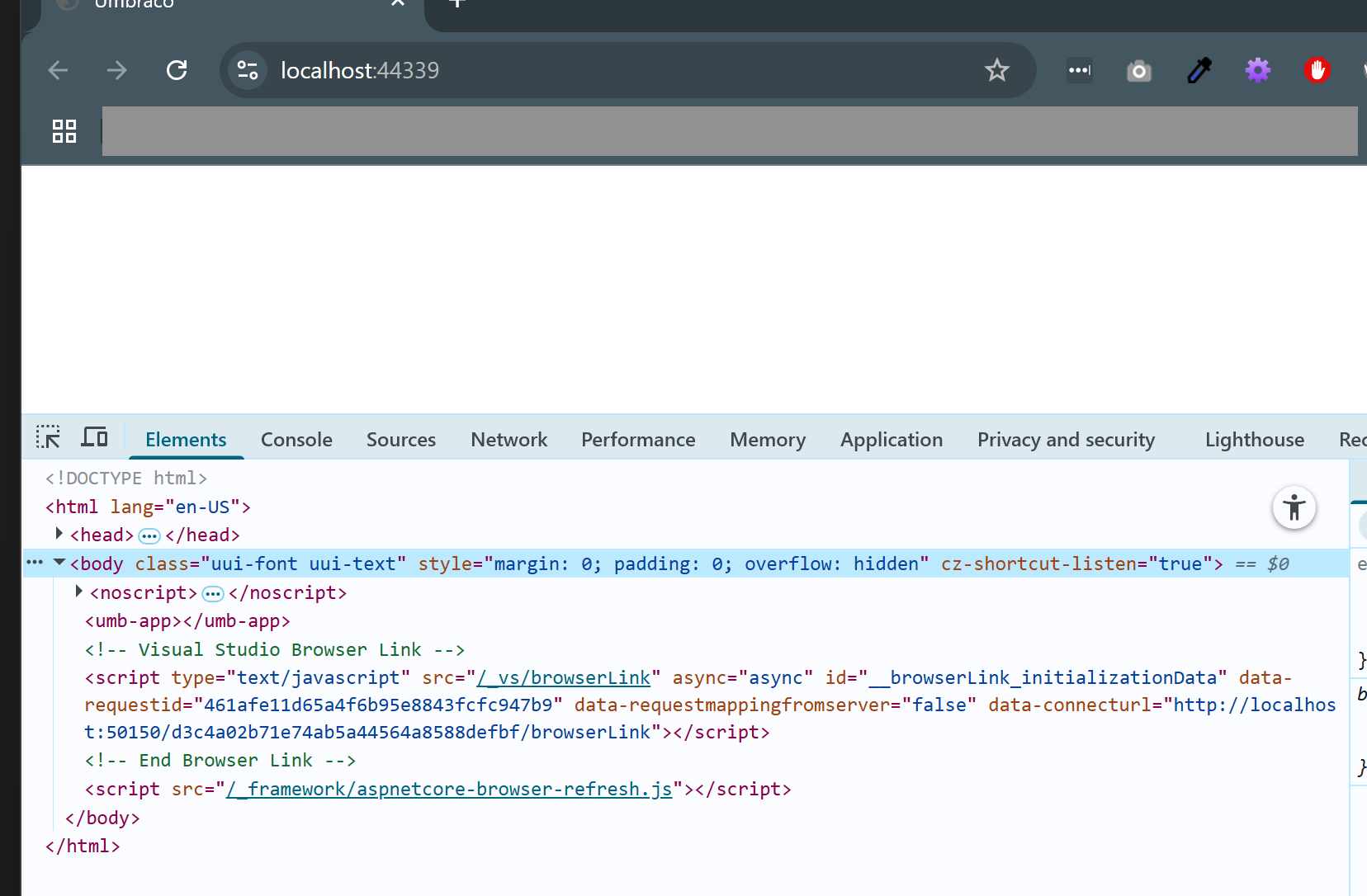The image size is (1367, 896).
Task: Go forward to next page
Action: click(117, 70)
